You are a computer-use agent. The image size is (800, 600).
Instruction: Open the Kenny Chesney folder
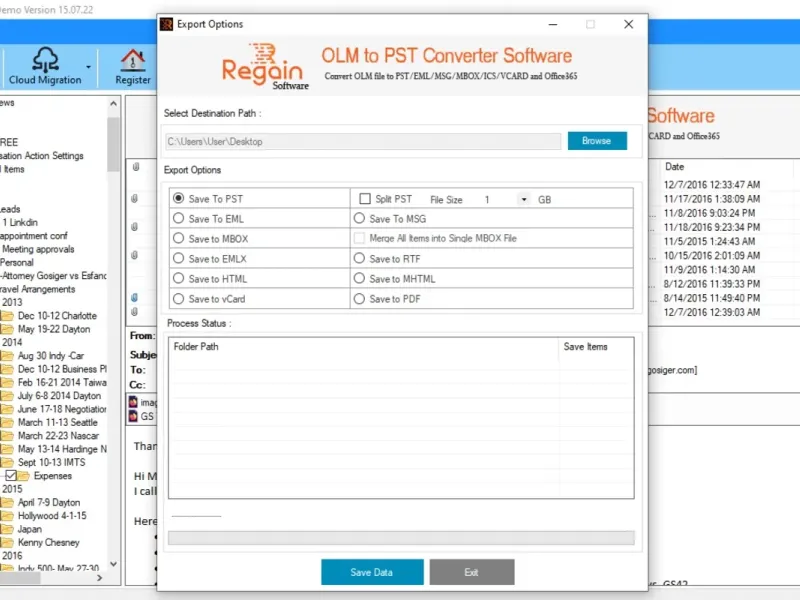(48, 542)
